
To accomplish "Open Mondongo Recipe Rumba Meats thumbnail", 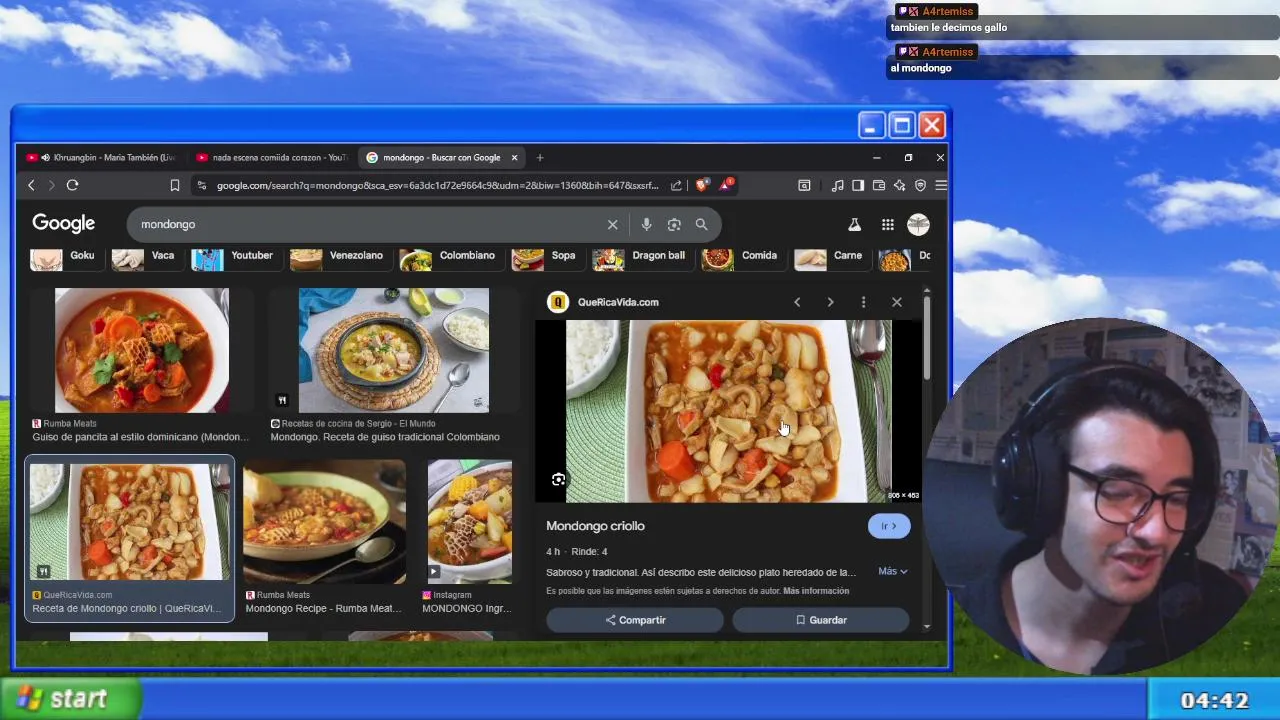I will [x=324, y=521].
